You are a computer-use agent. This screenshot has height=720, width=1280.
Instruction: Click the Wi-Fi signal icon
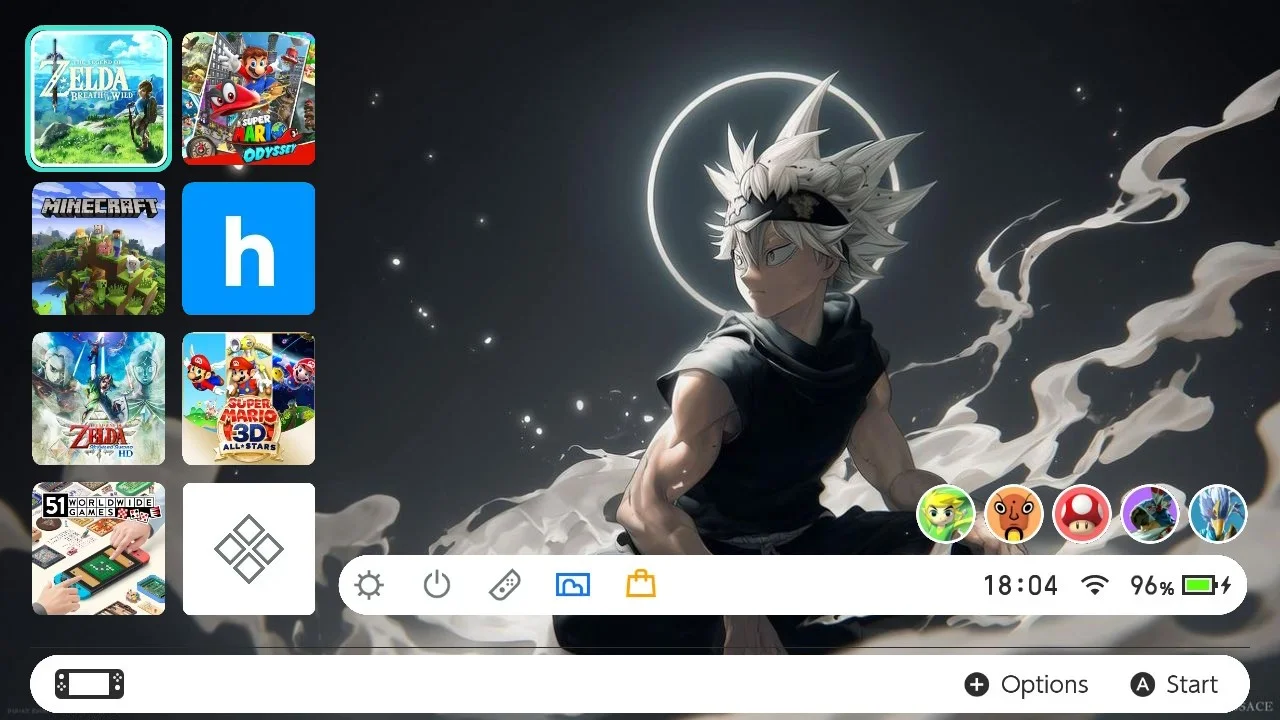click(x=1096, y=586)
